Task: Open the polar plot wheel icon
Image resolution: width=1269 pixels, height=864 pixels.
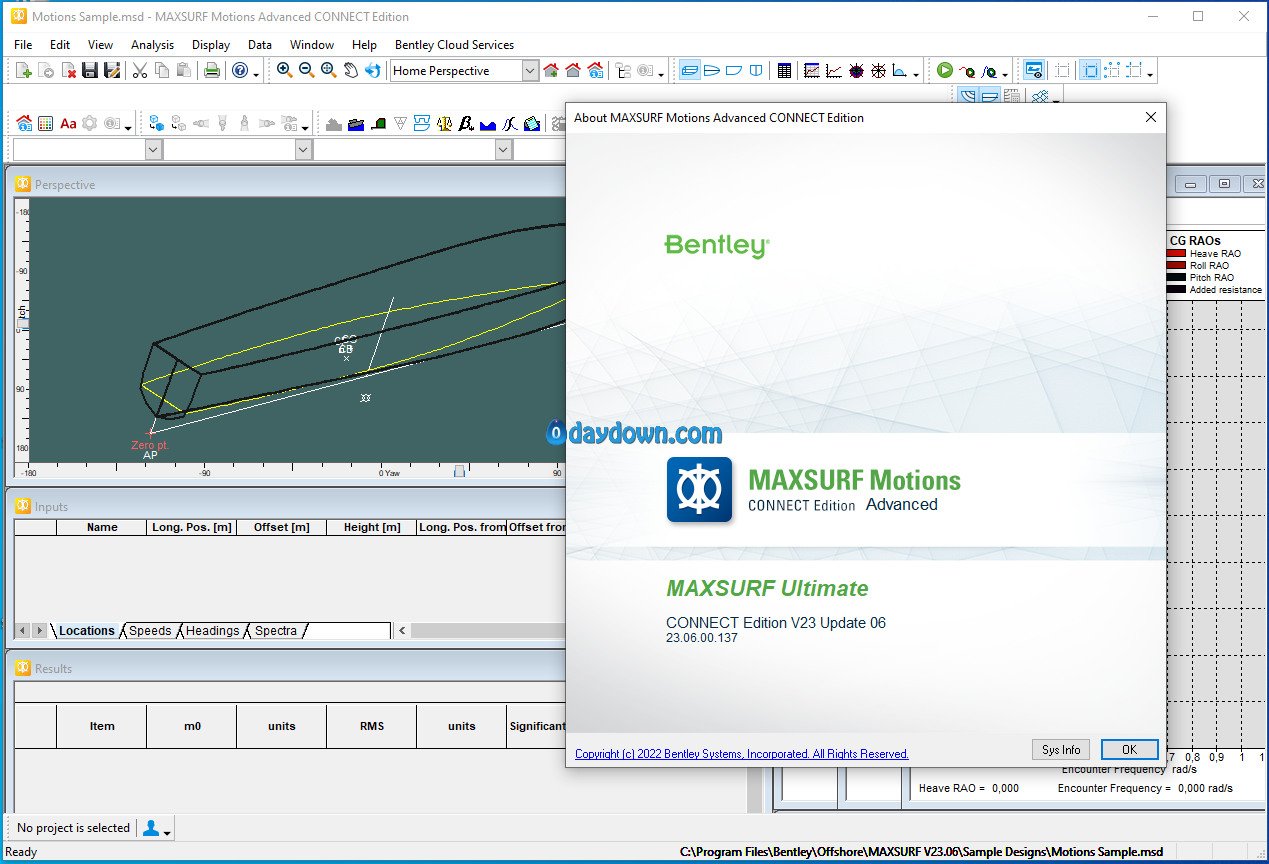Action: click(878, 70)
